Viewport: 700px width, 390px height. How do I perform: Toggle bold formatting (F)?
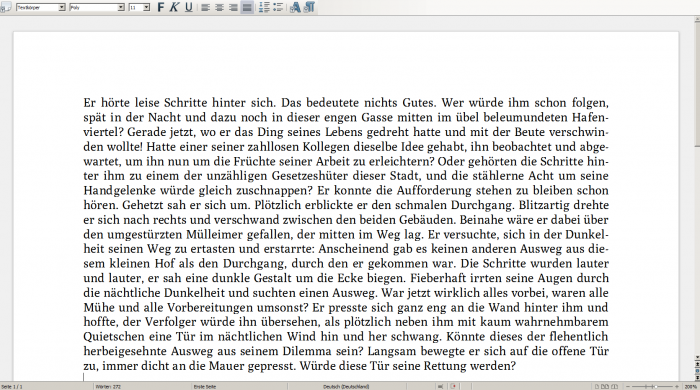click(x=161, y=7)
